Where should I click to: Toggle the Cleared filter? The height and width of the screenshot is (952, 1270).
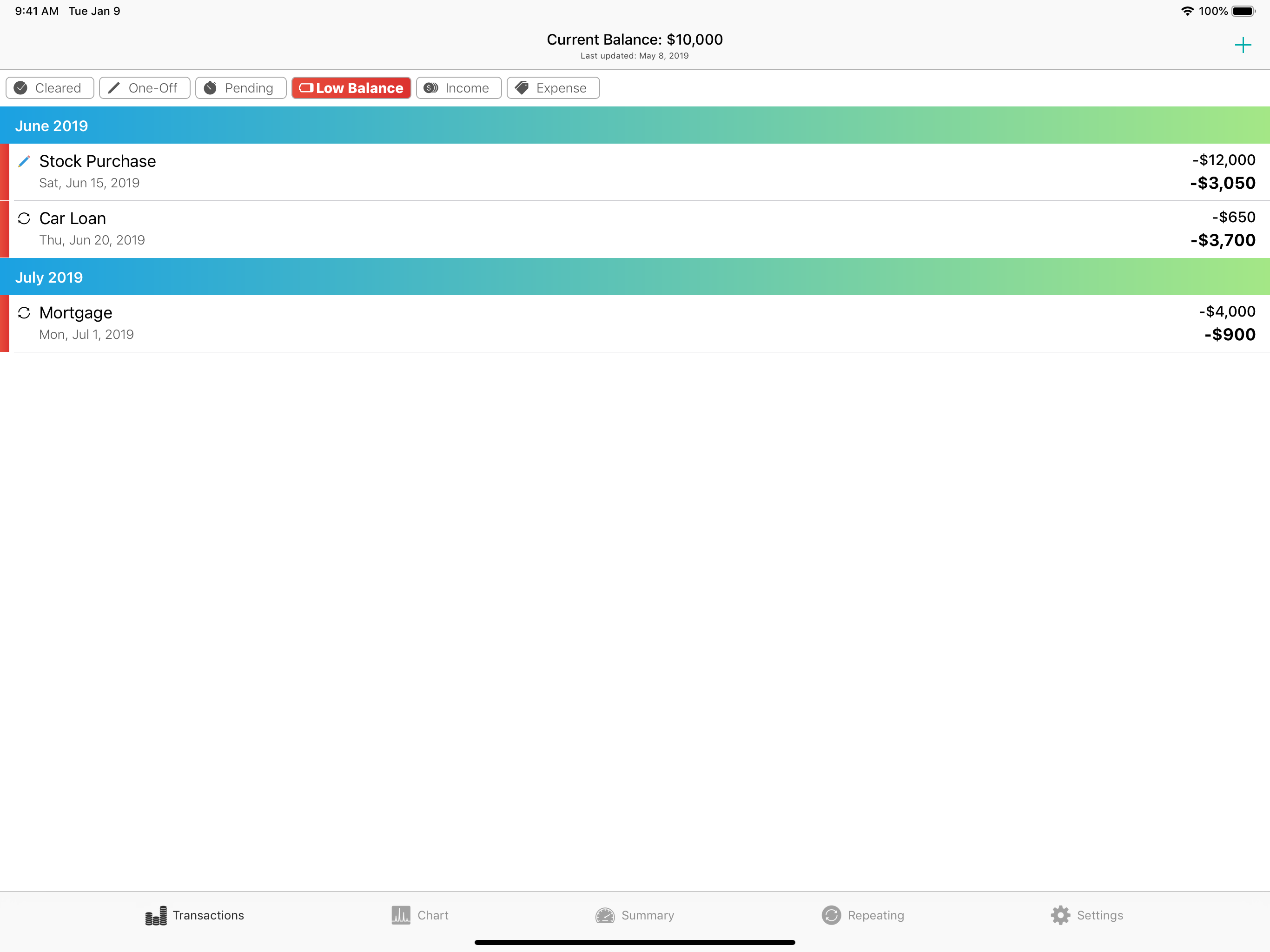(x=50, y=88)
